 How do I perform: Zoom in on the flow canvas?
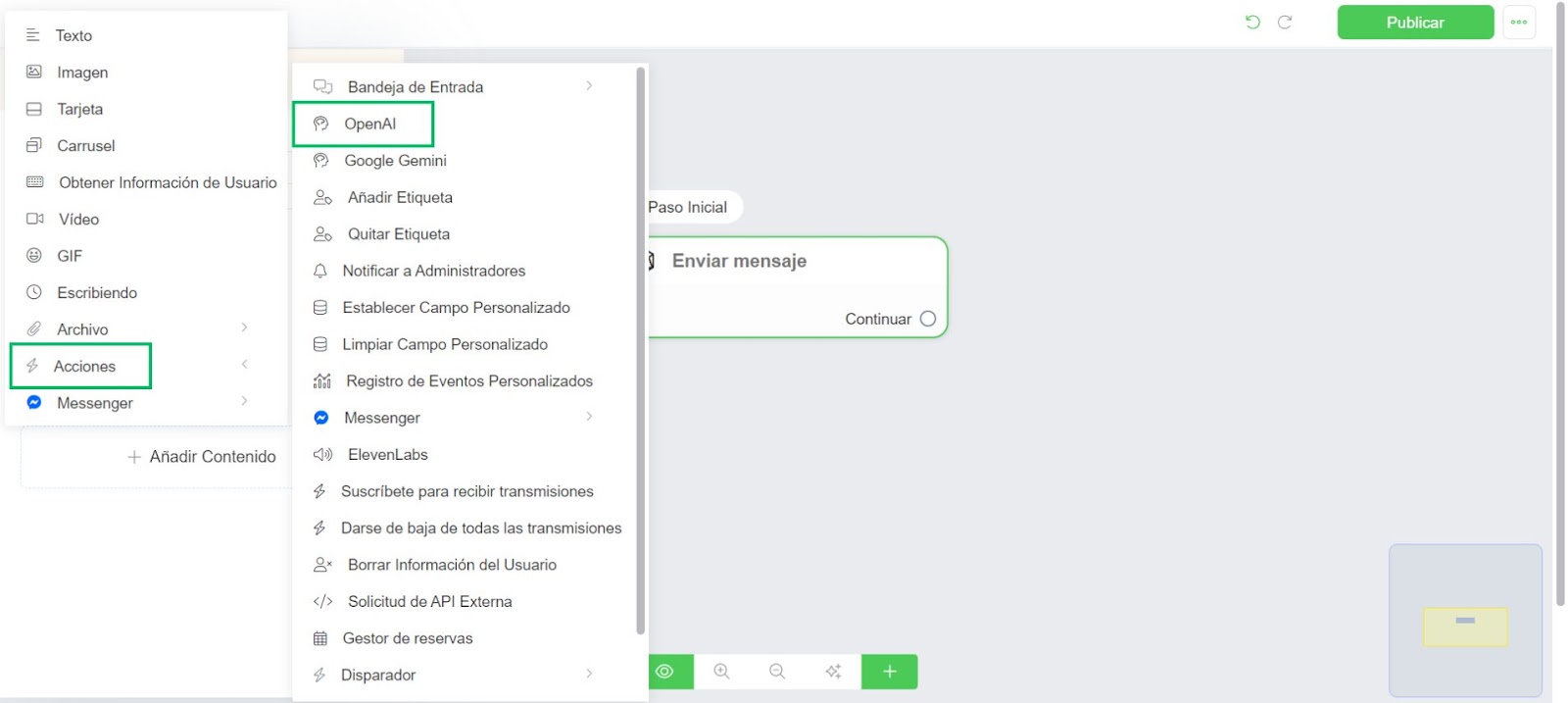point(721,672)
